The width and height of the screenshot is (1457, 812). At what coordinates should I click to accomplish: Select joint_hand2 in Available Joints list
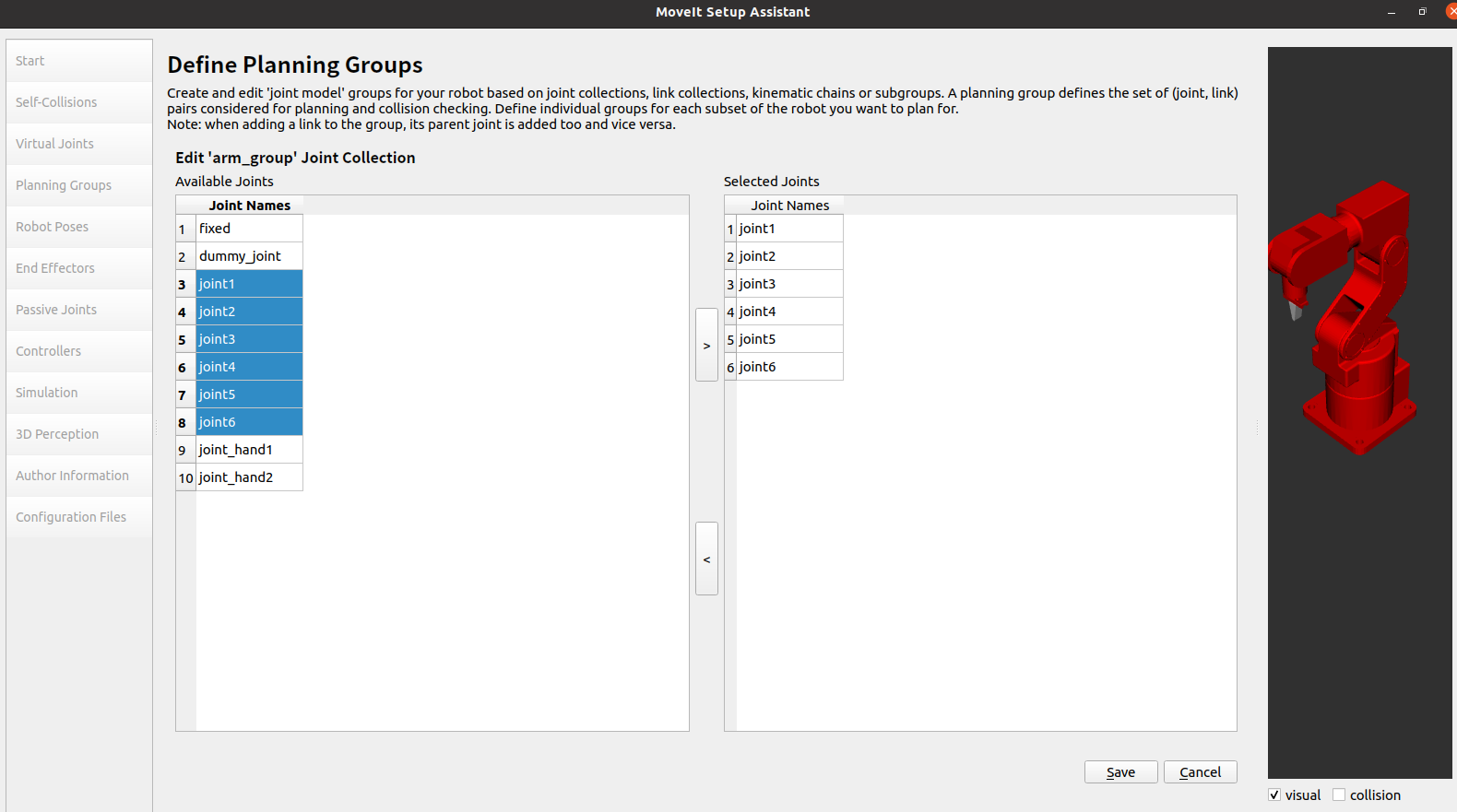click(x=236, y=477)
